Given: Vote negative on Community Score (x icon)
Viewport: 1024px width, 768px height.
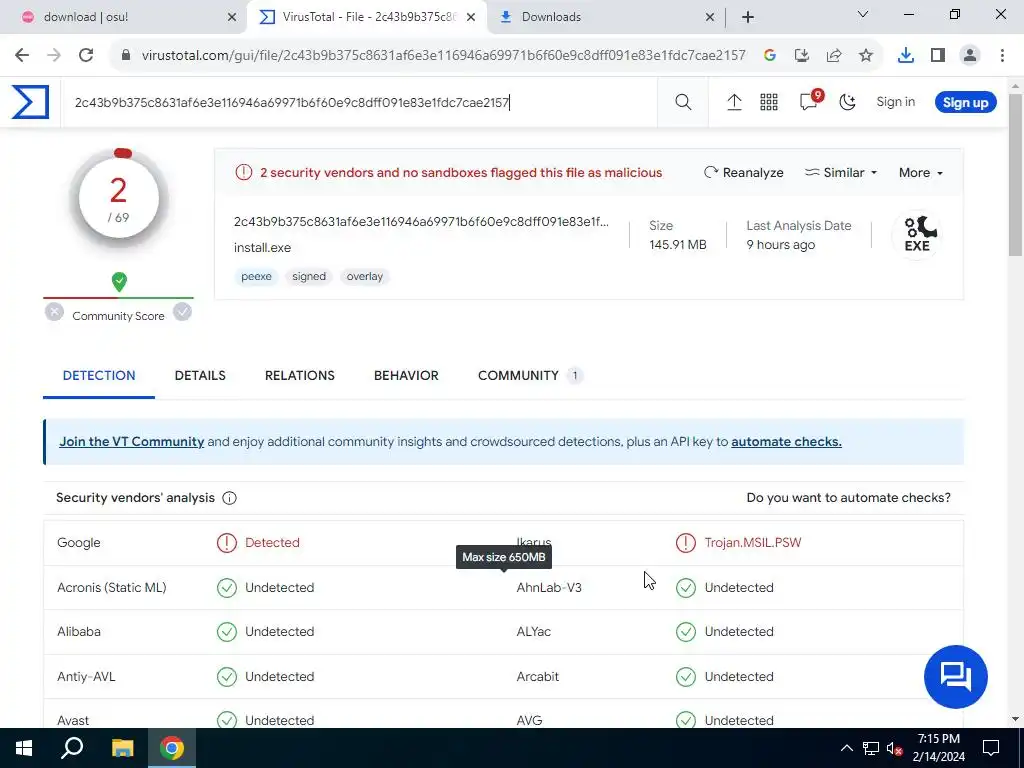Looking at the screenshot, I should [54, 312].
